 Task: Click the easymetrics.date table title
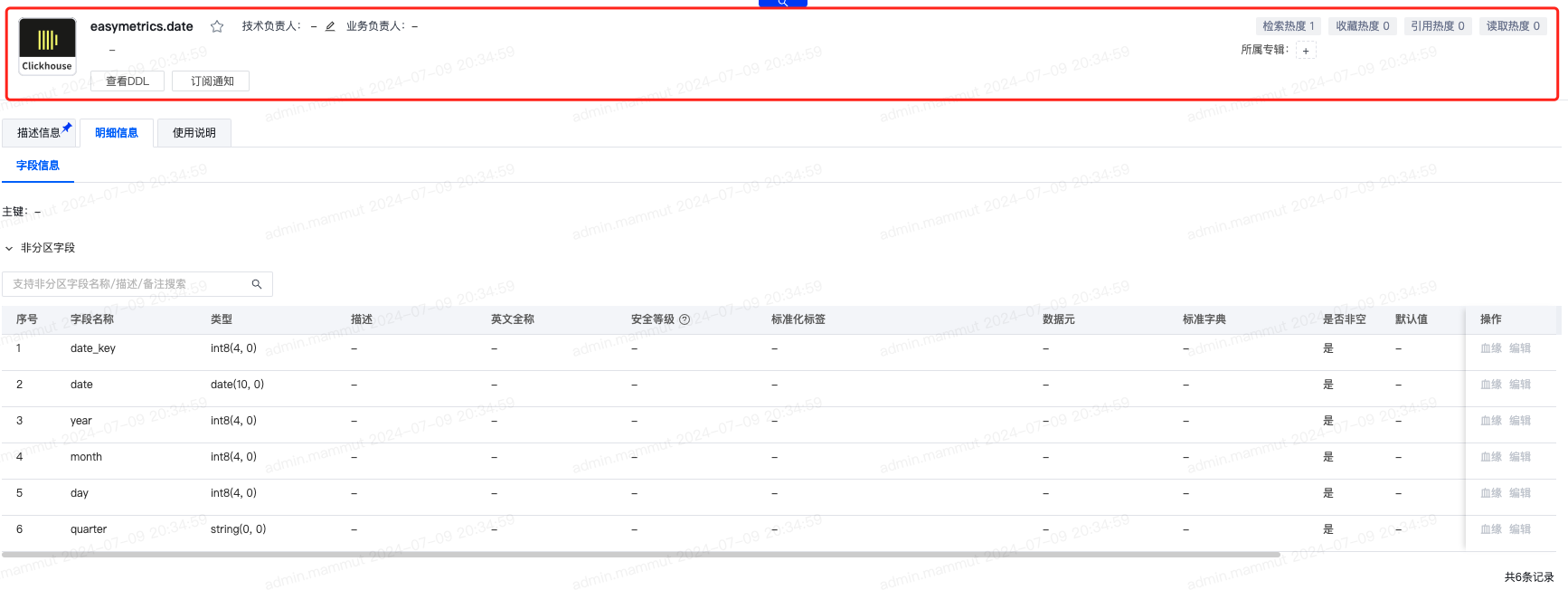pos(142,26)
